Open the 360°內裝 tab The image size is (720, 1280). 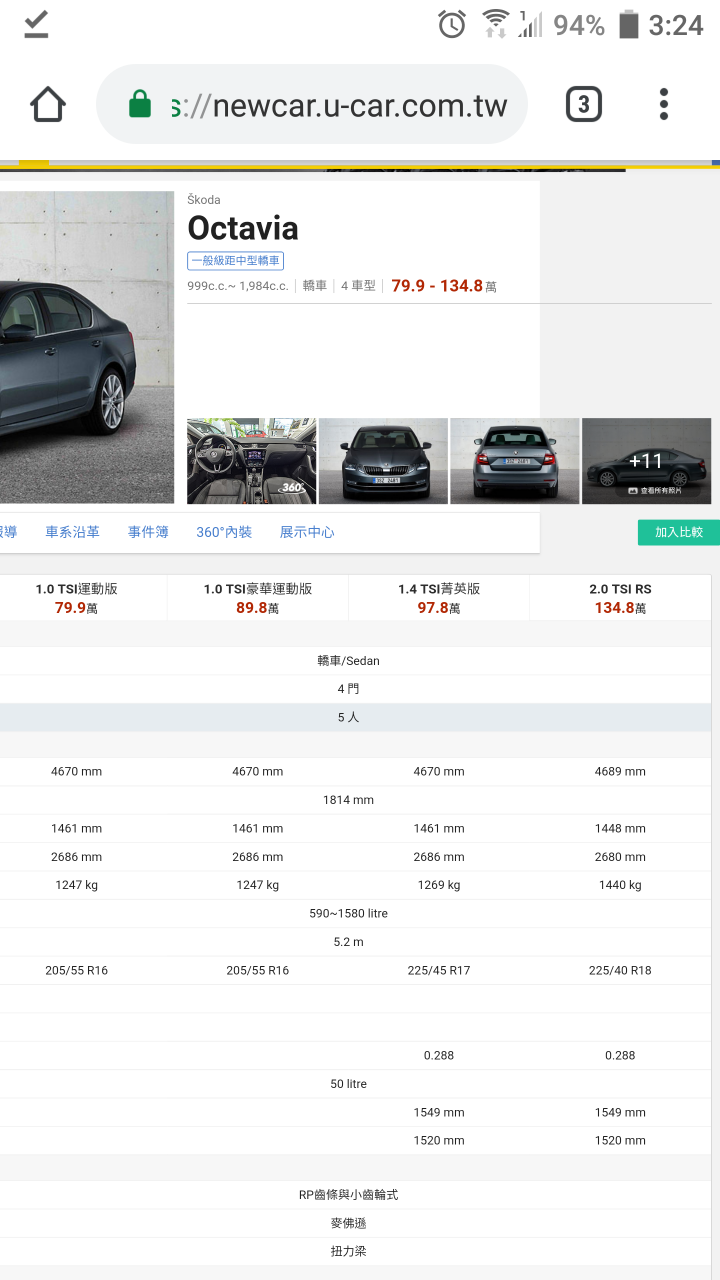coord(224,532)
